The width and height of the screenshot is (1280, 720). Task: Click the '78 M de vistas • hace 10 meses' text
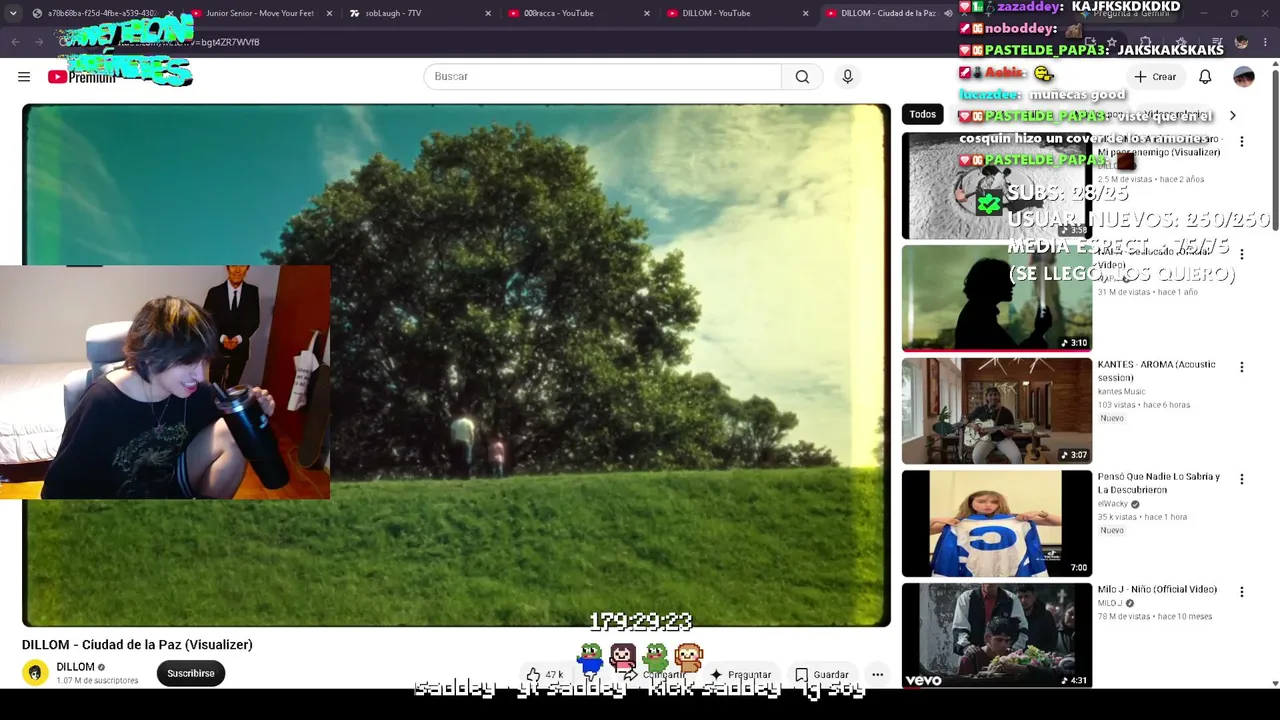pyautogui.click(x=1155, y=617)
